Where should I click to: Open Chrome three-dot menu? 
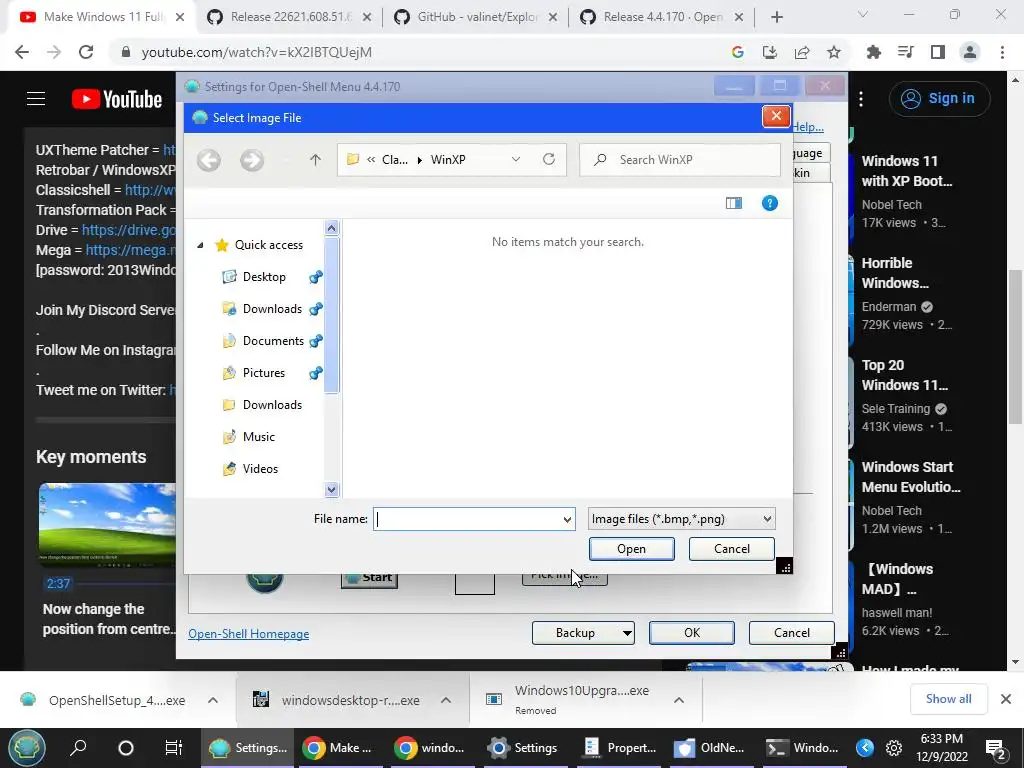(1002, 52)
